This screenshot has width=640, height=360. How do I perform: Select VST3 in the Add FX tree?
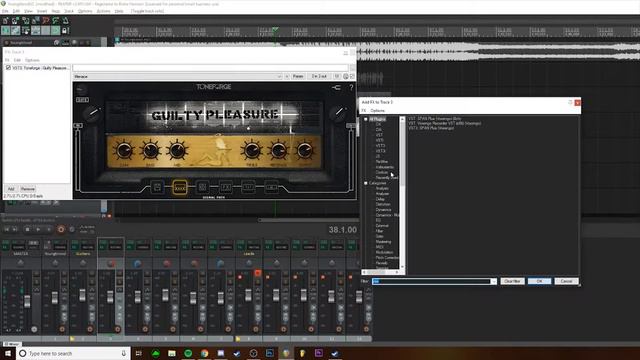pos(380,146)
